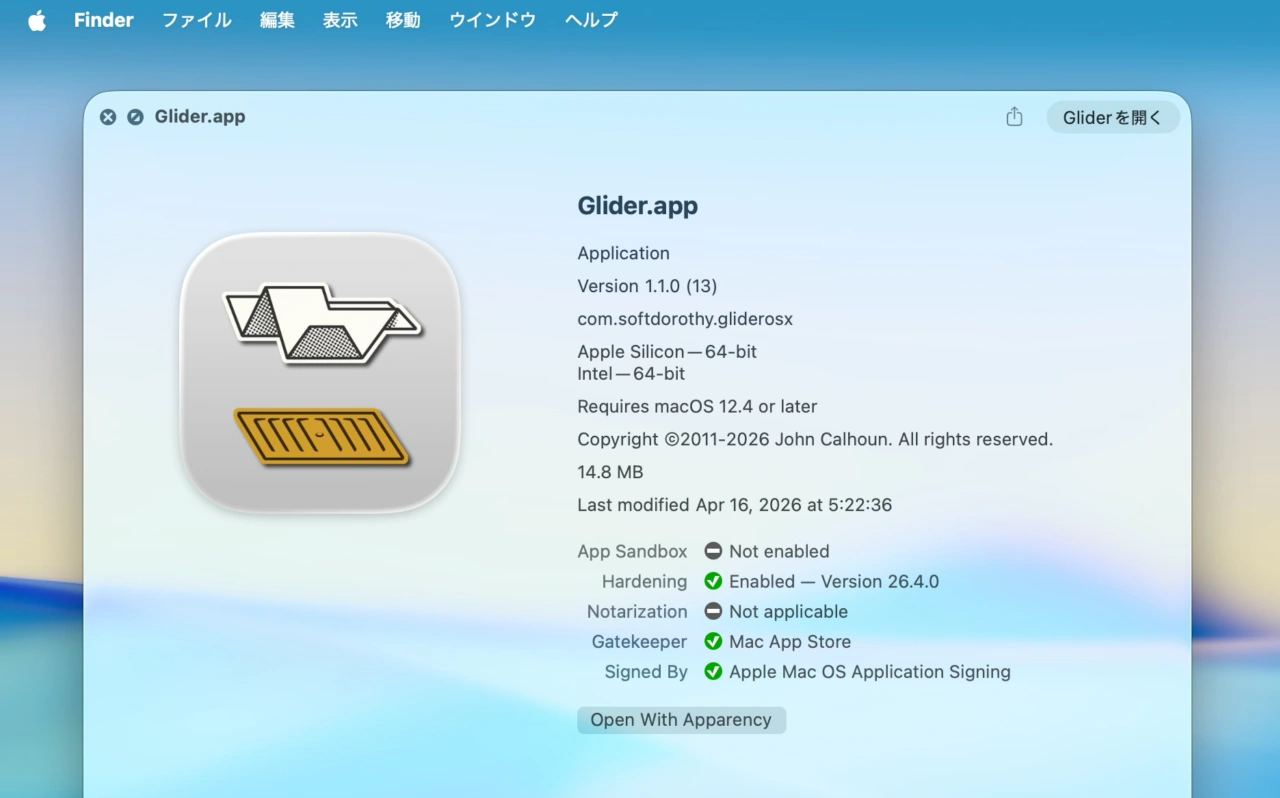This screenshot has width=1280, height=798.
Task: Open the ウインドウ menu
Action: pyautogui.click(x=492, y=20)
